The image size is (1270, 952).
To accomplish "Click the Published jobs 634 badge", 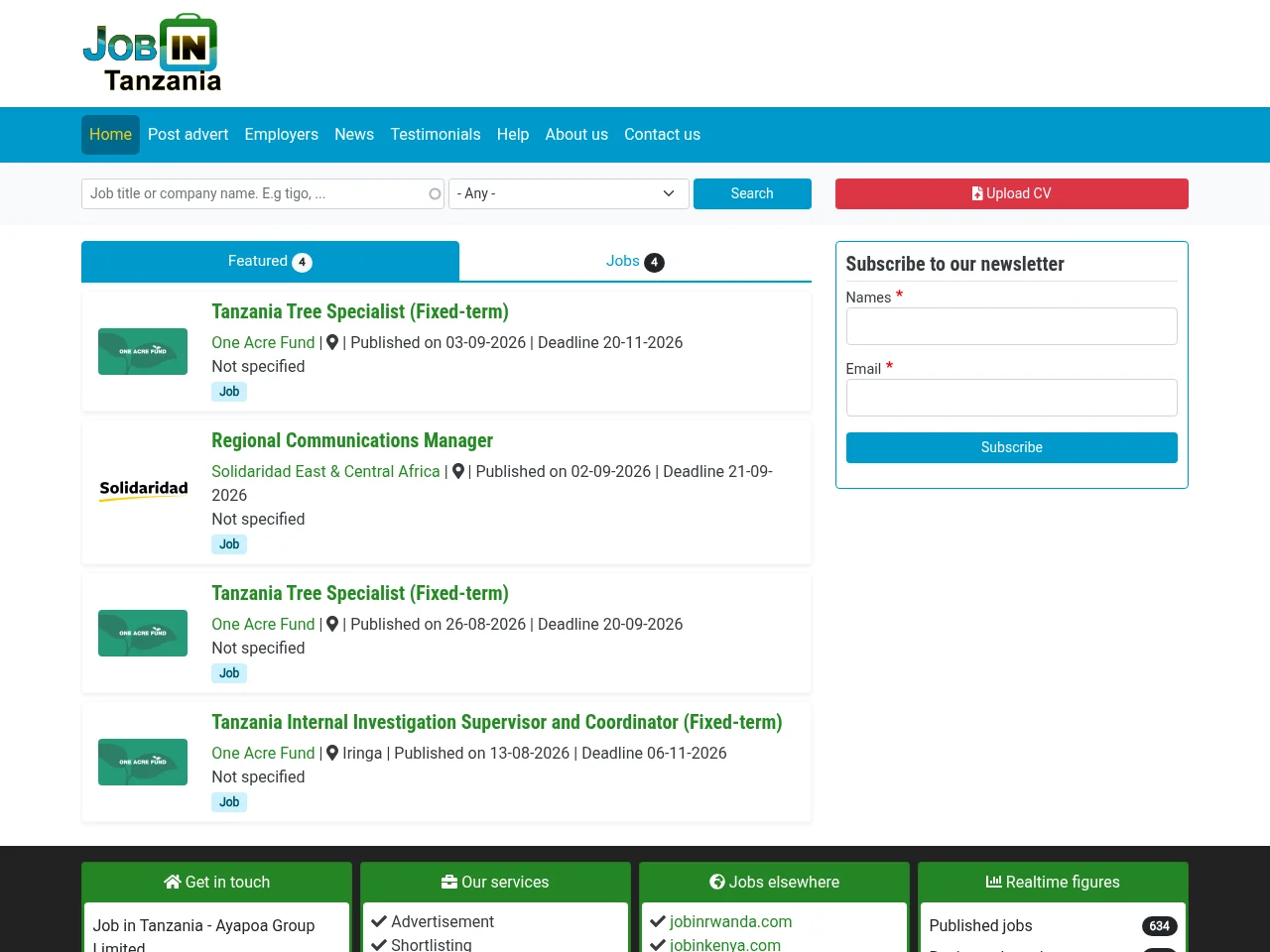I will (x=1159, y=926).
